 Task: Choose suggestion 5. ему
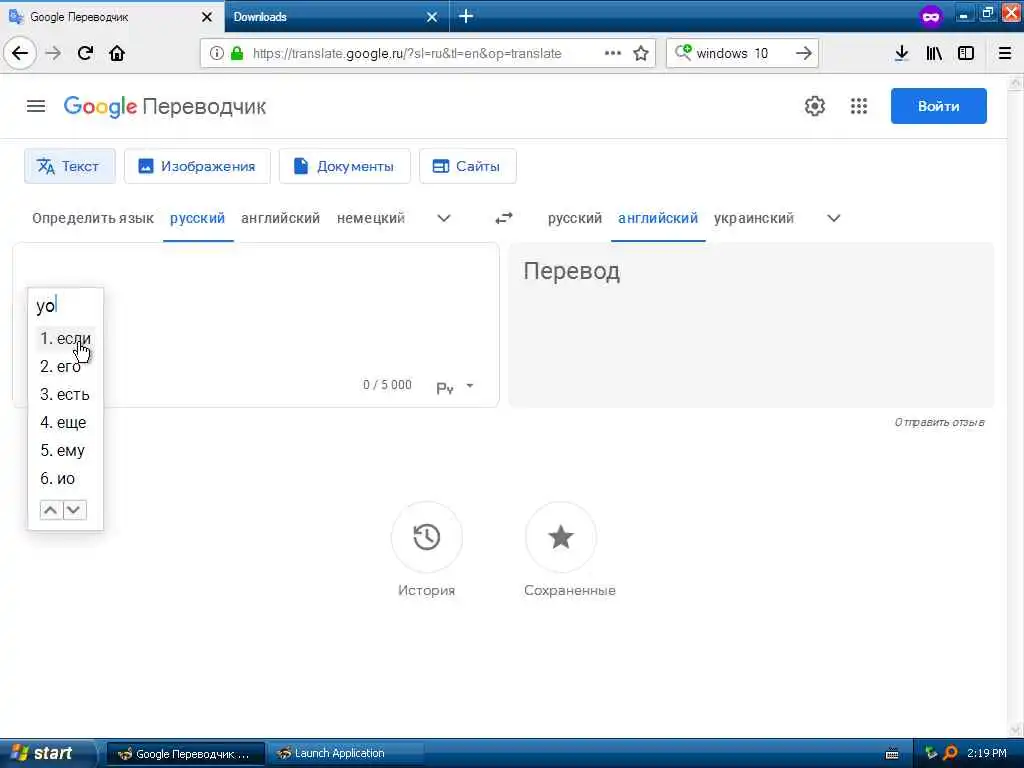[x=65, y=451]
